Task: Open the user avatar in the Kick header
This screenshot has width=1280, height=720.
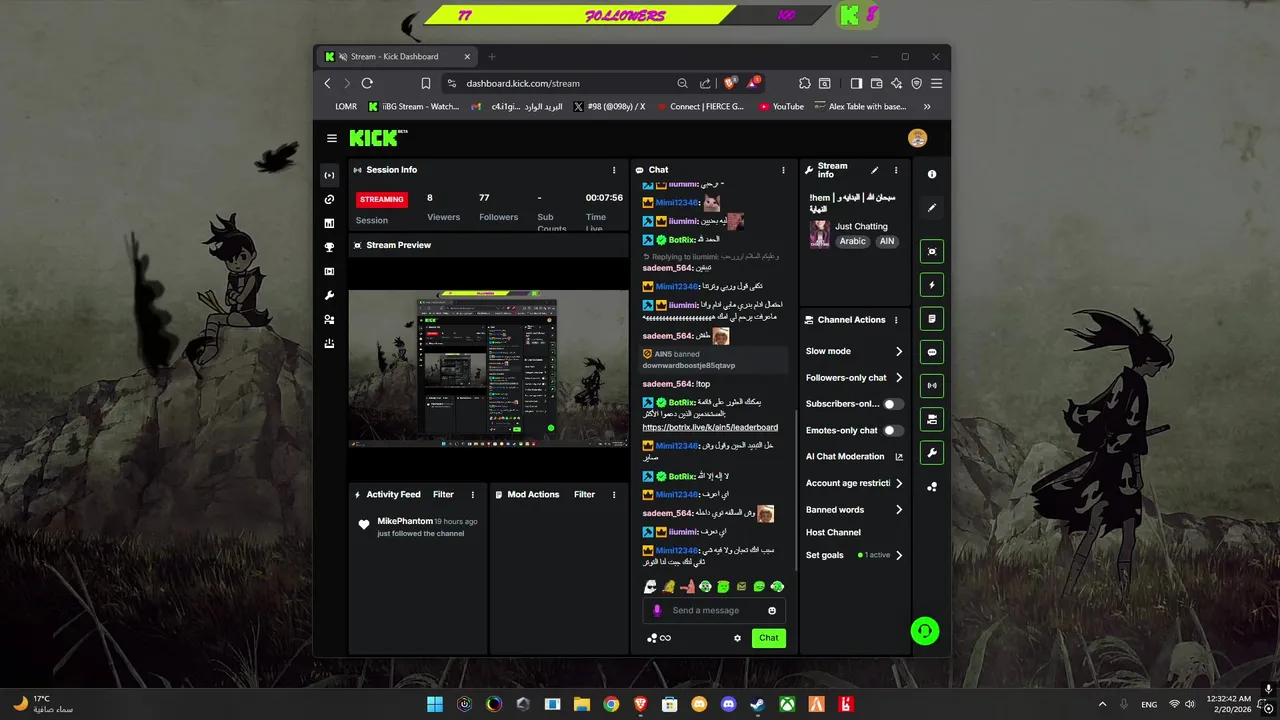Action: [x=917, y=138]
